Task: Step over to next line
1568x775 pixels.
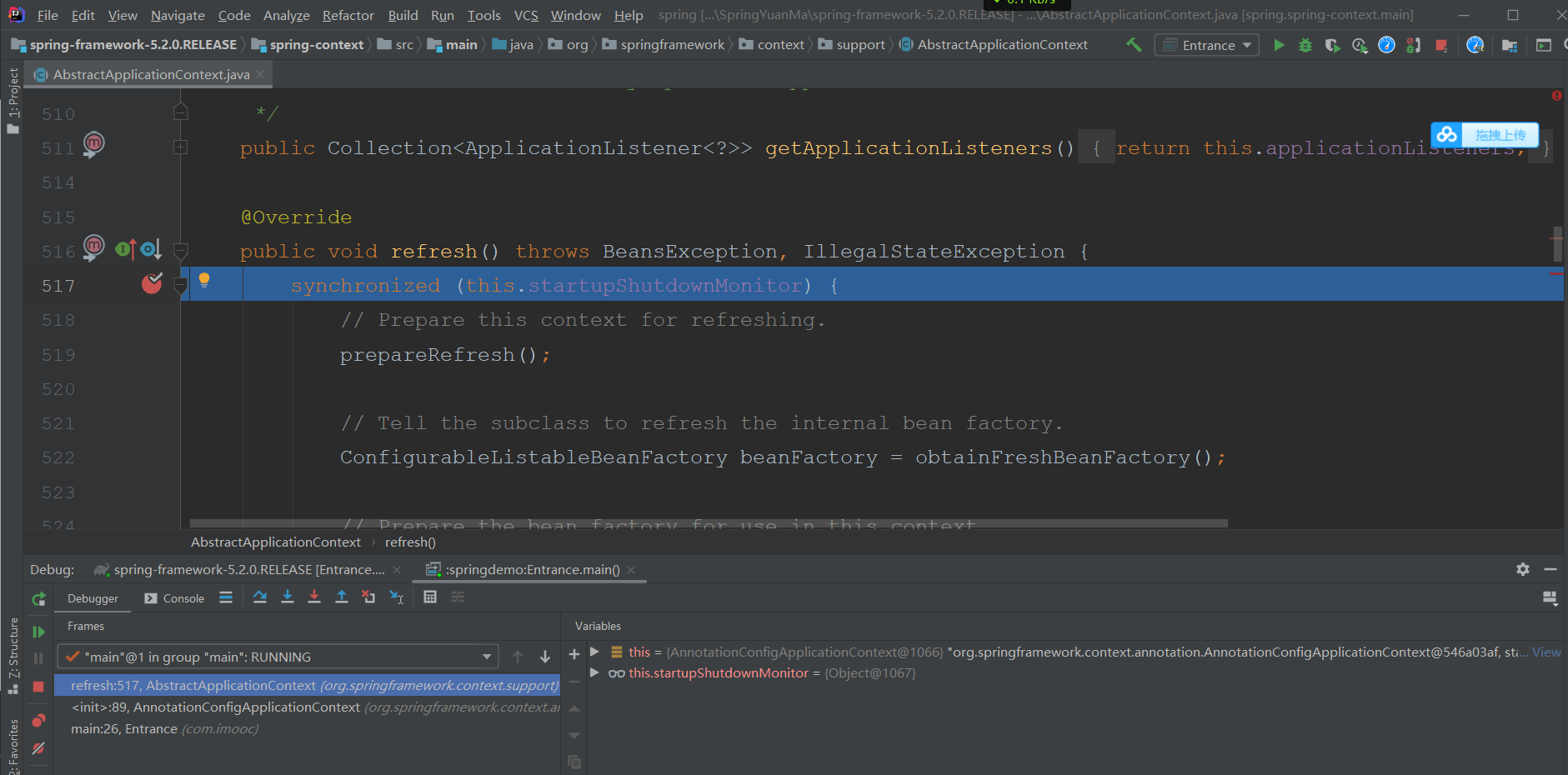Action: (260, 597)
